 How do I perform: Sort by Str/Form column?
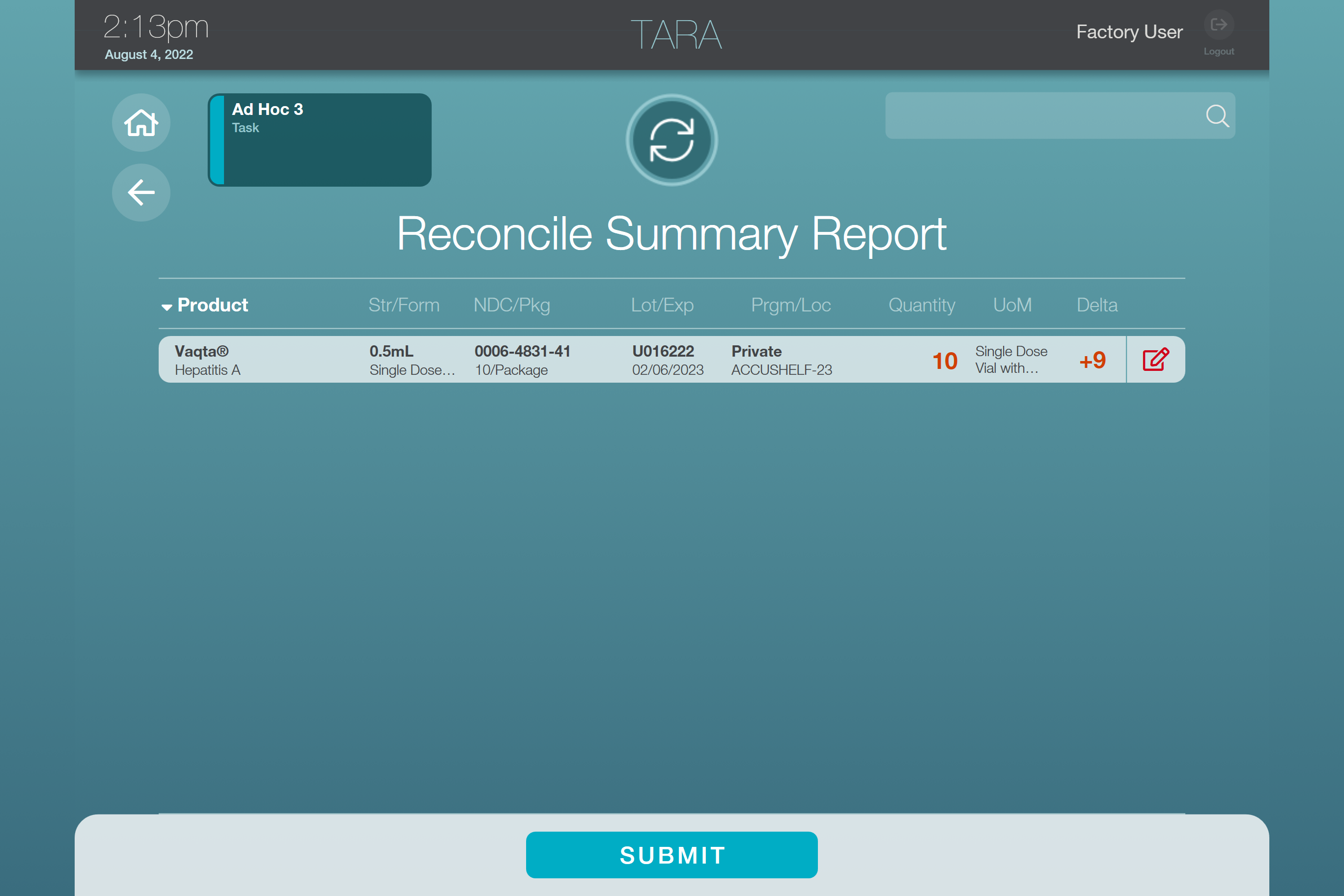[x=404, y=305]
